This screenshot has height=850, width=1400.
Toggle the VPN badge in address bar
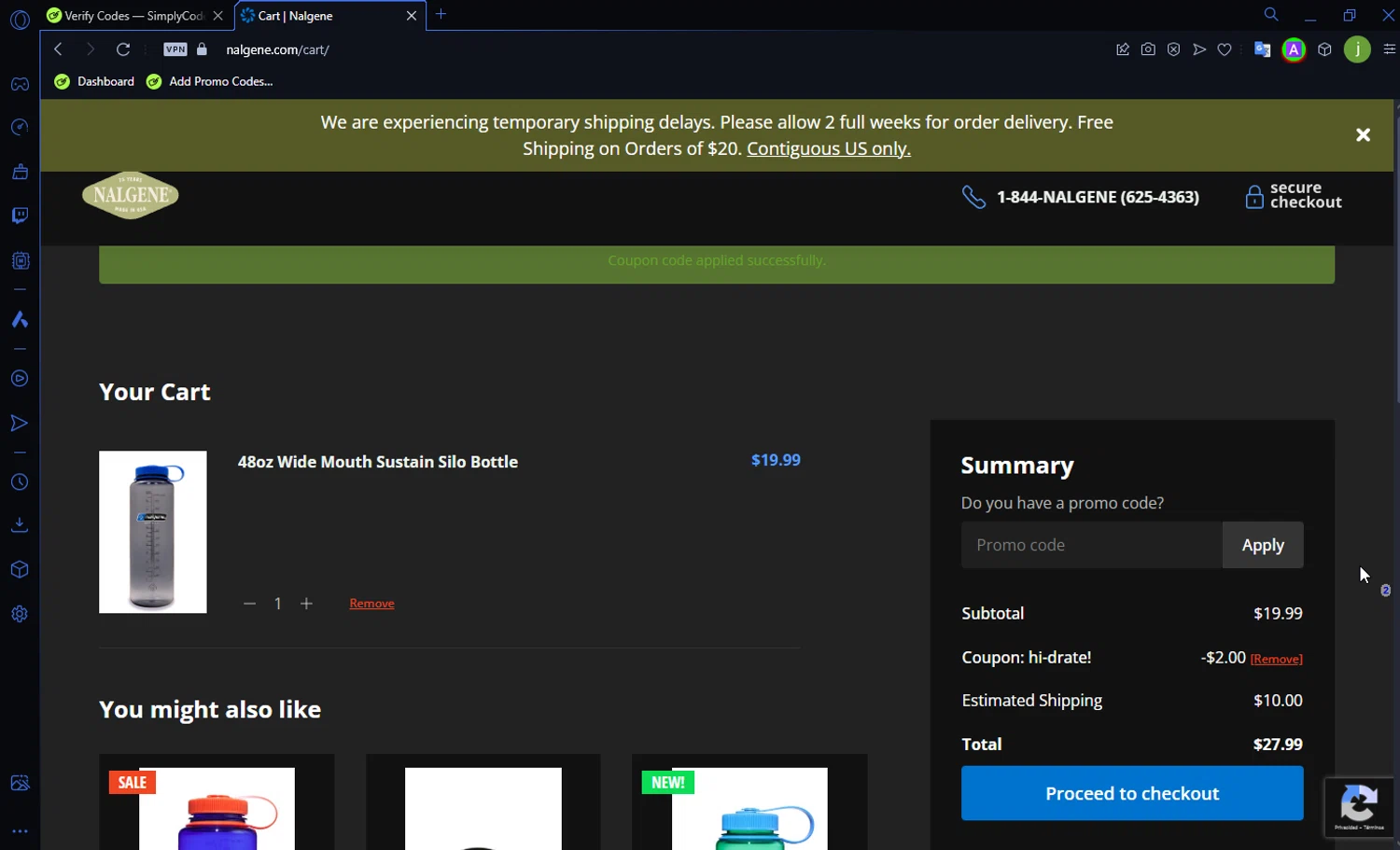[175, 49]
